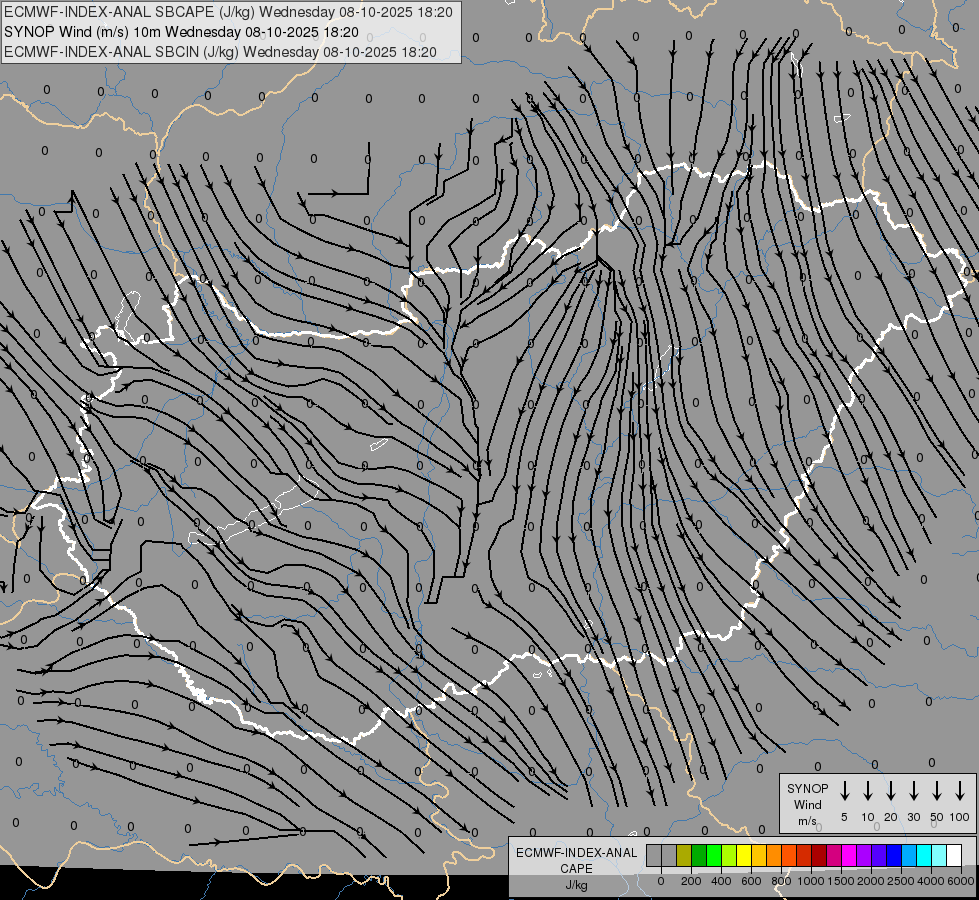
Task: Click the first gray CAPE swatch
Action: coord(654,855)
